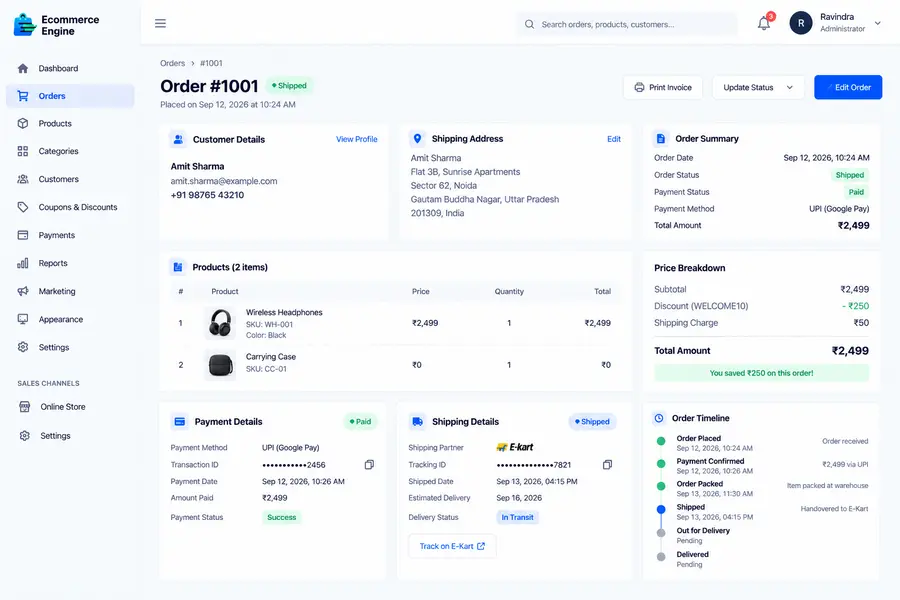The height and width of the screenshot is (600, 900).
Task: Click the Customers people icon
Action: 23,179
